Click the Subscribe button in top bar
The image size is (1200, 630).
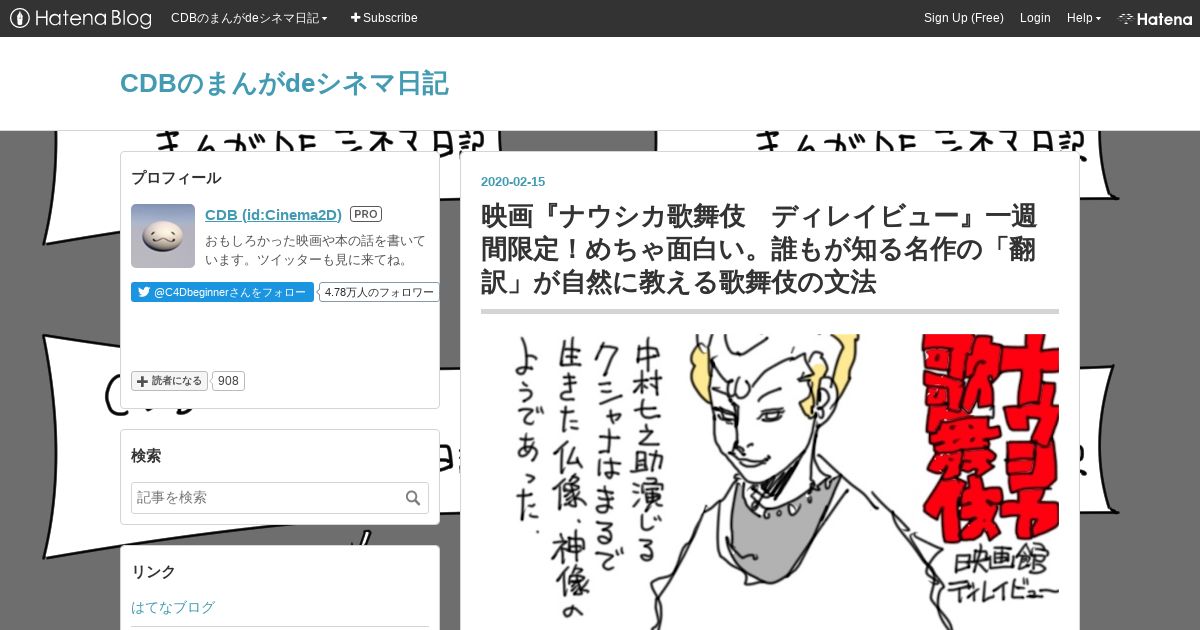384,18
